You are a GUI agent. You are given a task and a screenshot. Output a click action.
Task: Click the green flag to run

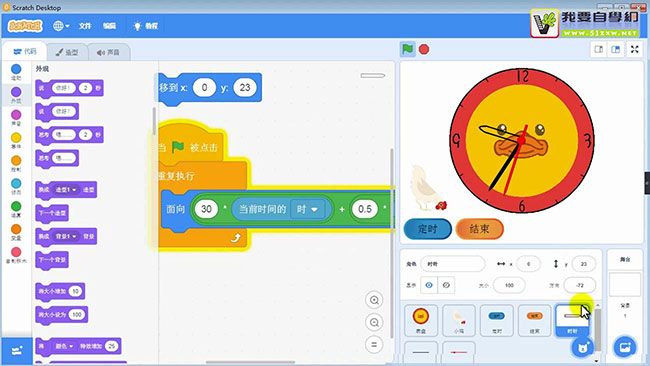(x=407, y=49)
